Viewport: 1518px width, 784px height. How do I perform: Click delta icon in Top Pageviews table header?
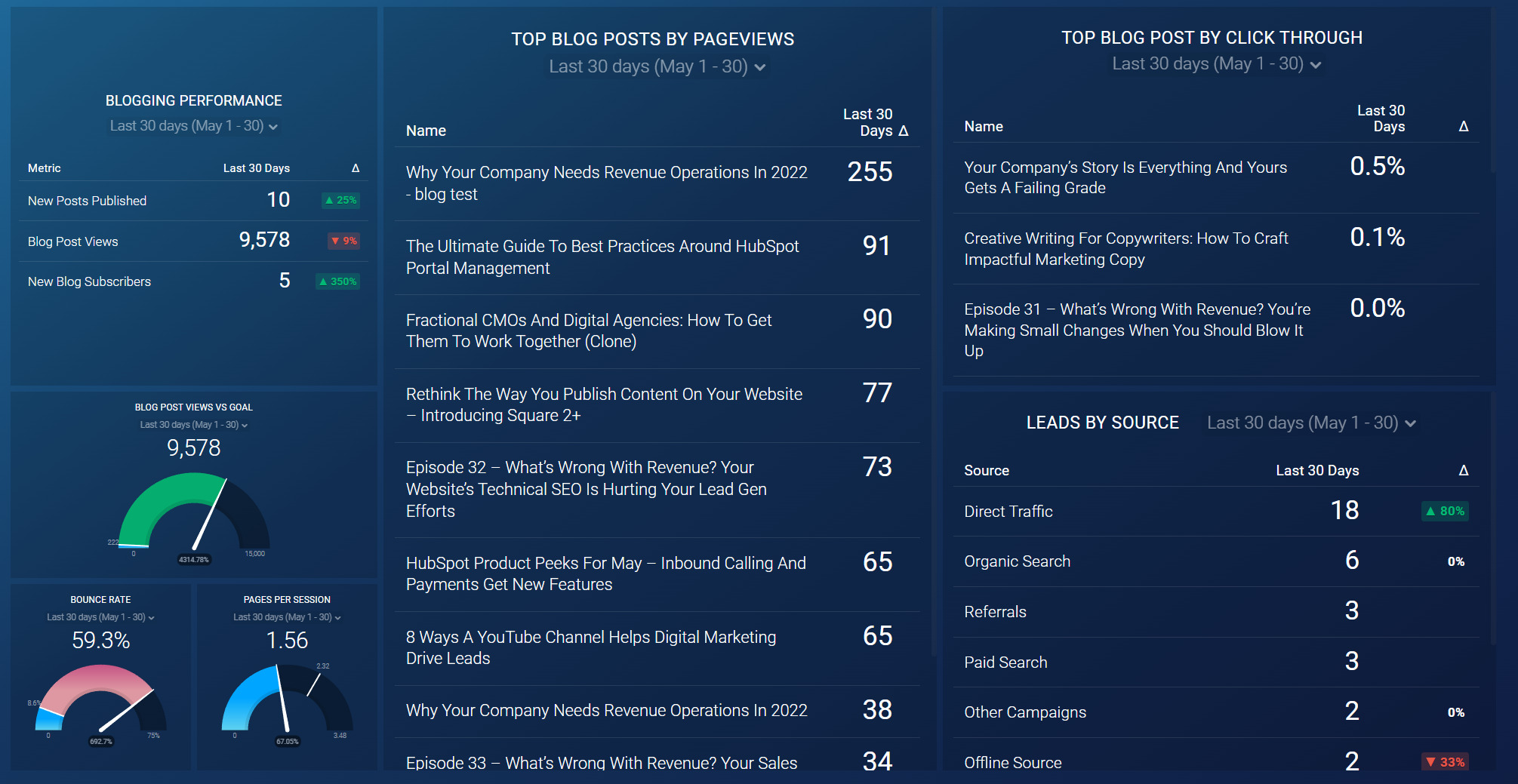[903, 131]
